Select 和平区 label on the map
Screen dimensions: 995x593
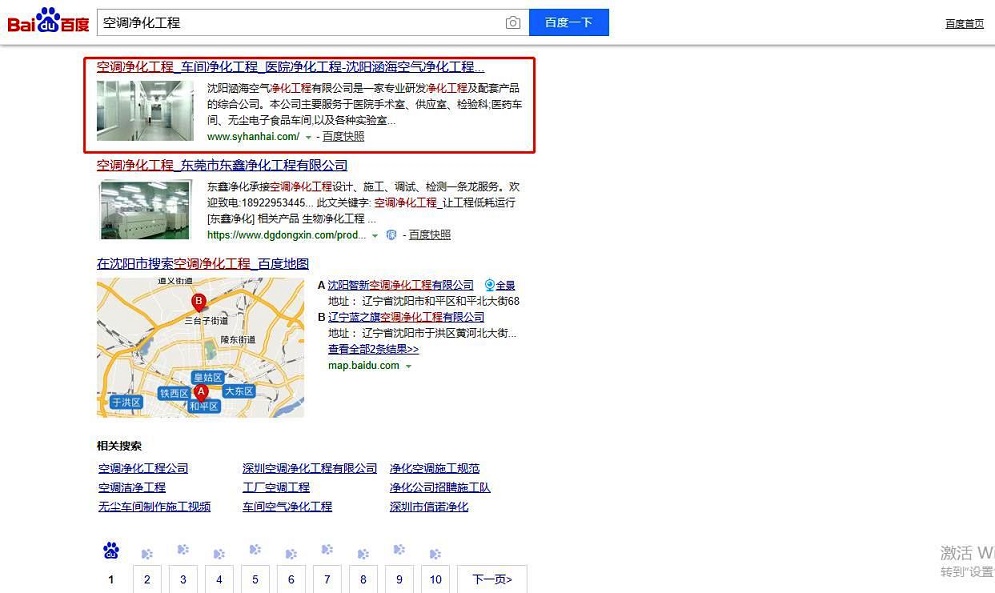204,406
